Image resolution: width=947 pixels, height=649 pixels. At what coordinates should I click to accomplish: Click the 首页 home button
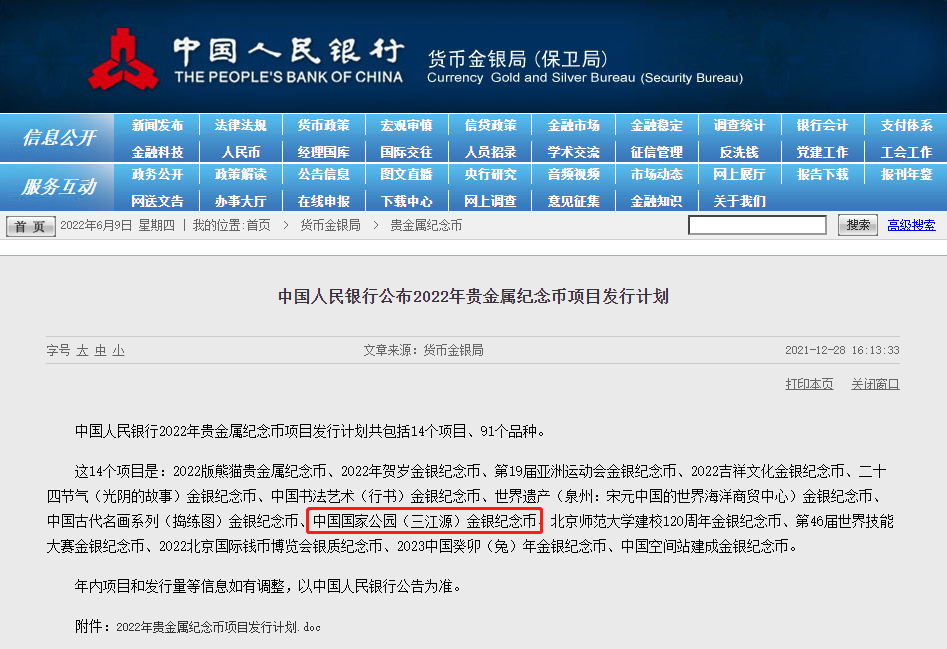click(30, 226)
